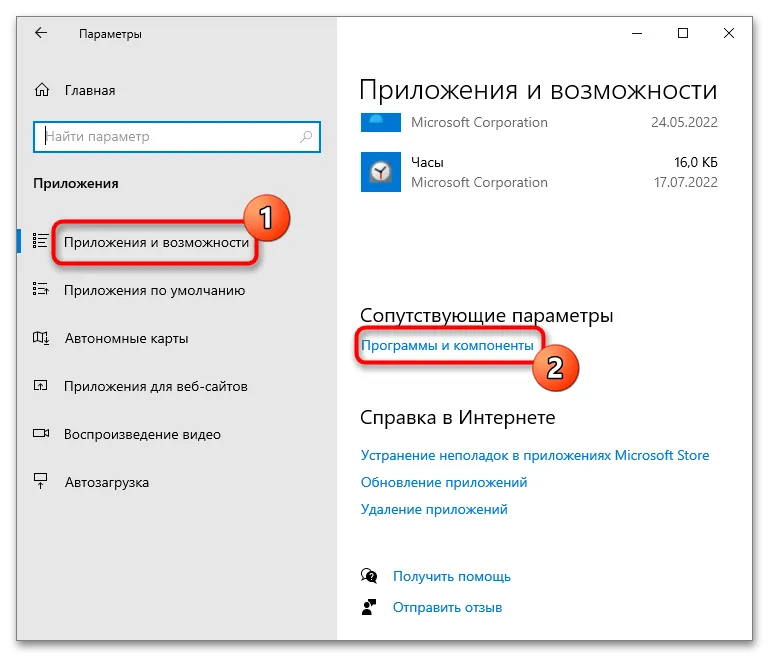
Task: Click the Воспроизведение видео camera icon
Action: click(41, 434)
